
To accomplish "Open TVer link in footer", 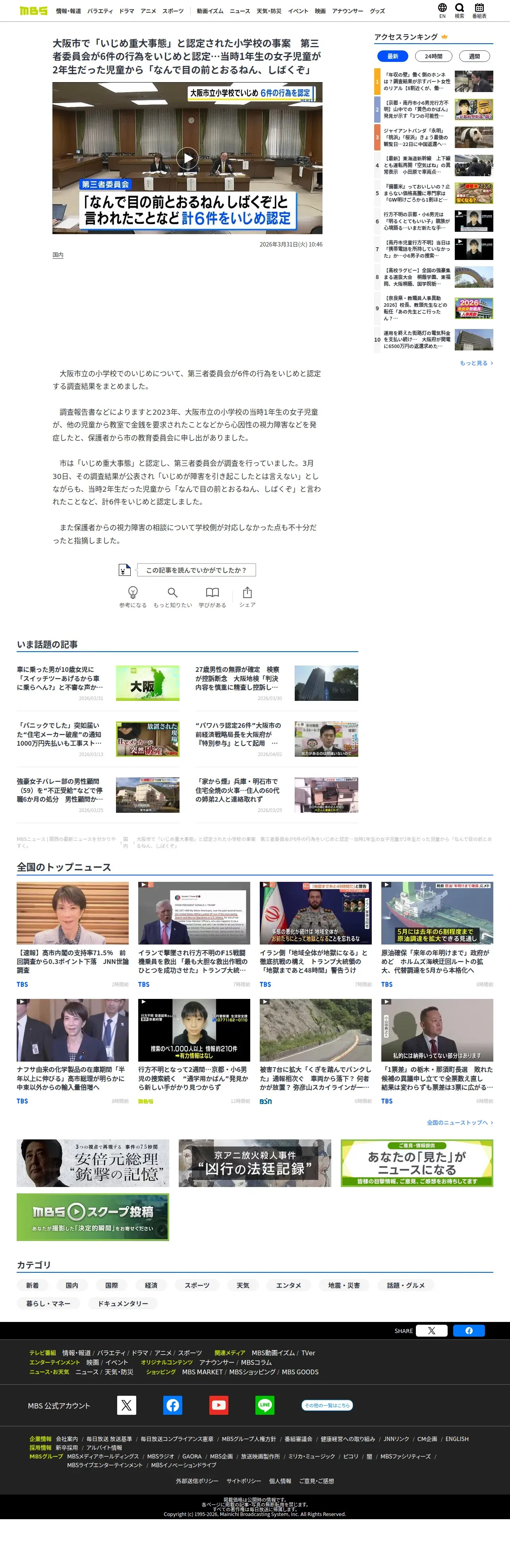I will pyautogui.click(x=308, y=1353).
